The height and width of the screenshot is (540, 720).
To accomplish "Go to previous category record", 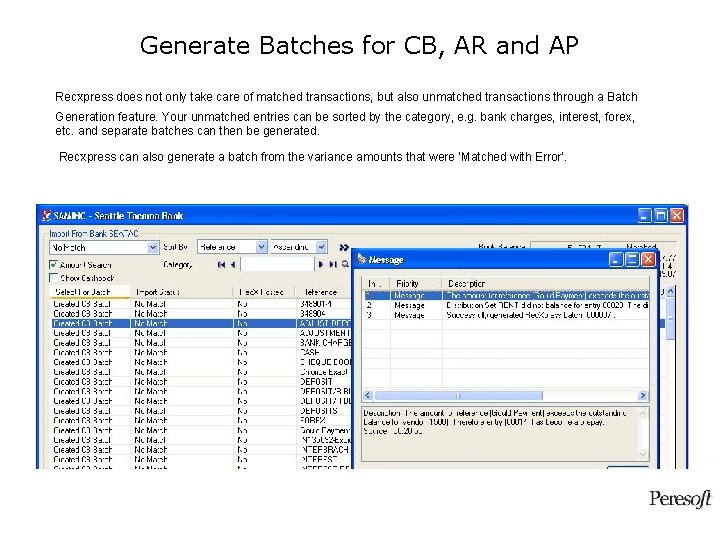I will tap(233, 264).
